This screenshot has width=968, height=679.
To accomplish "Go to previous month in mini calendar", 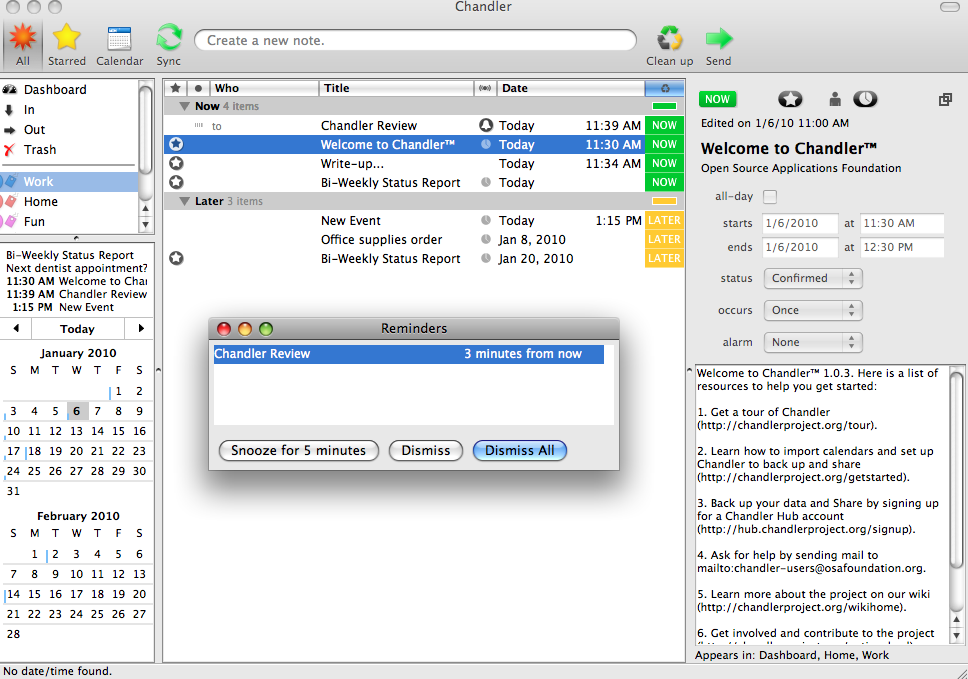I will [x=16, y=328].
